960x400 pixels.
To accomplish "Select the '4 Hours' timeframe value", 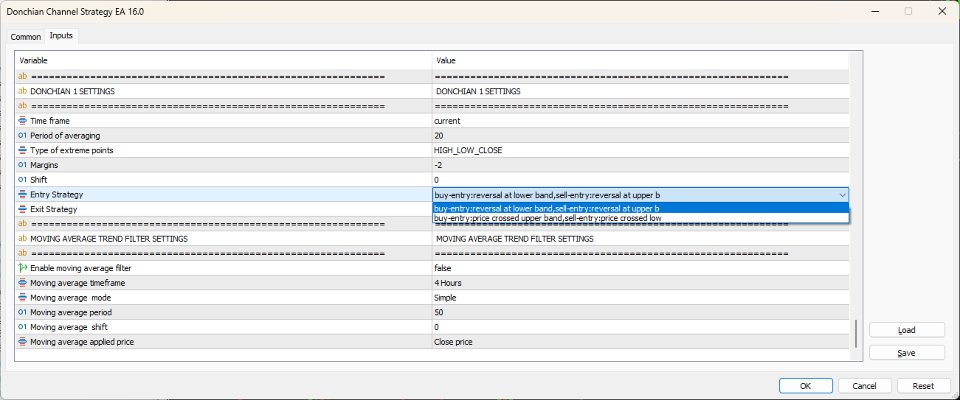I will pos(640,283).
